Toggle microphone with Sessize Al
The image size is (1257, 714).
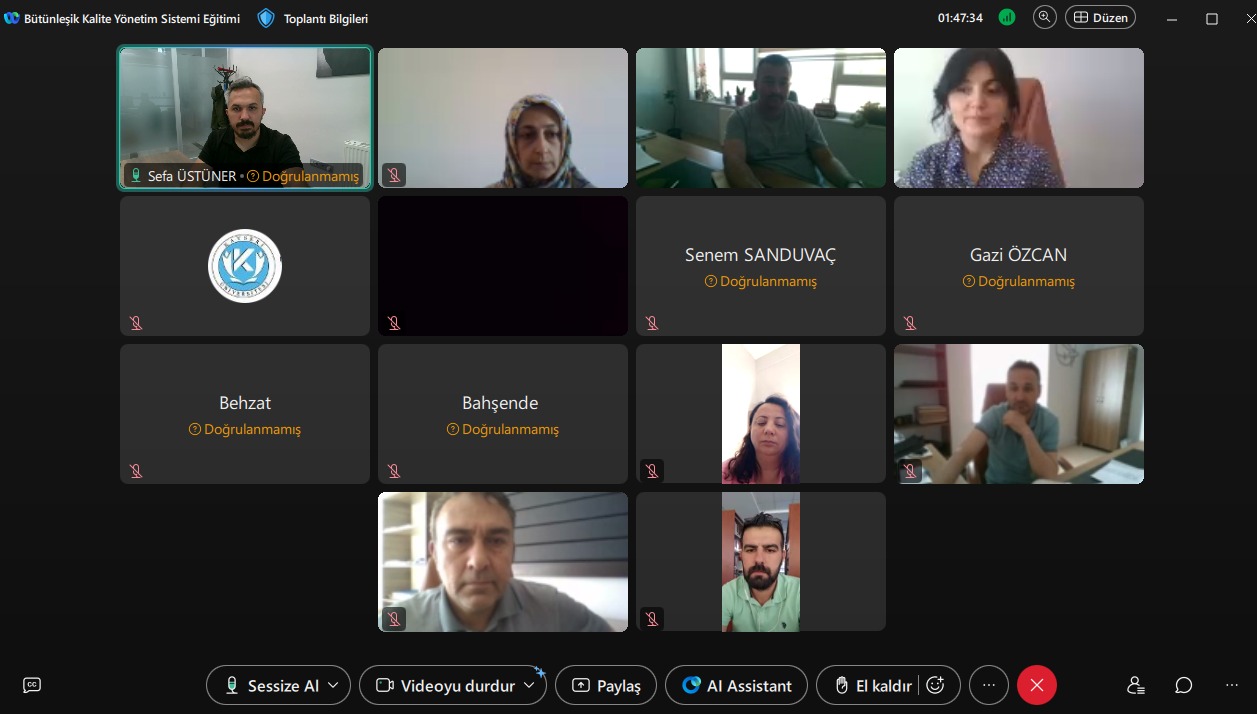pos(272,685)
